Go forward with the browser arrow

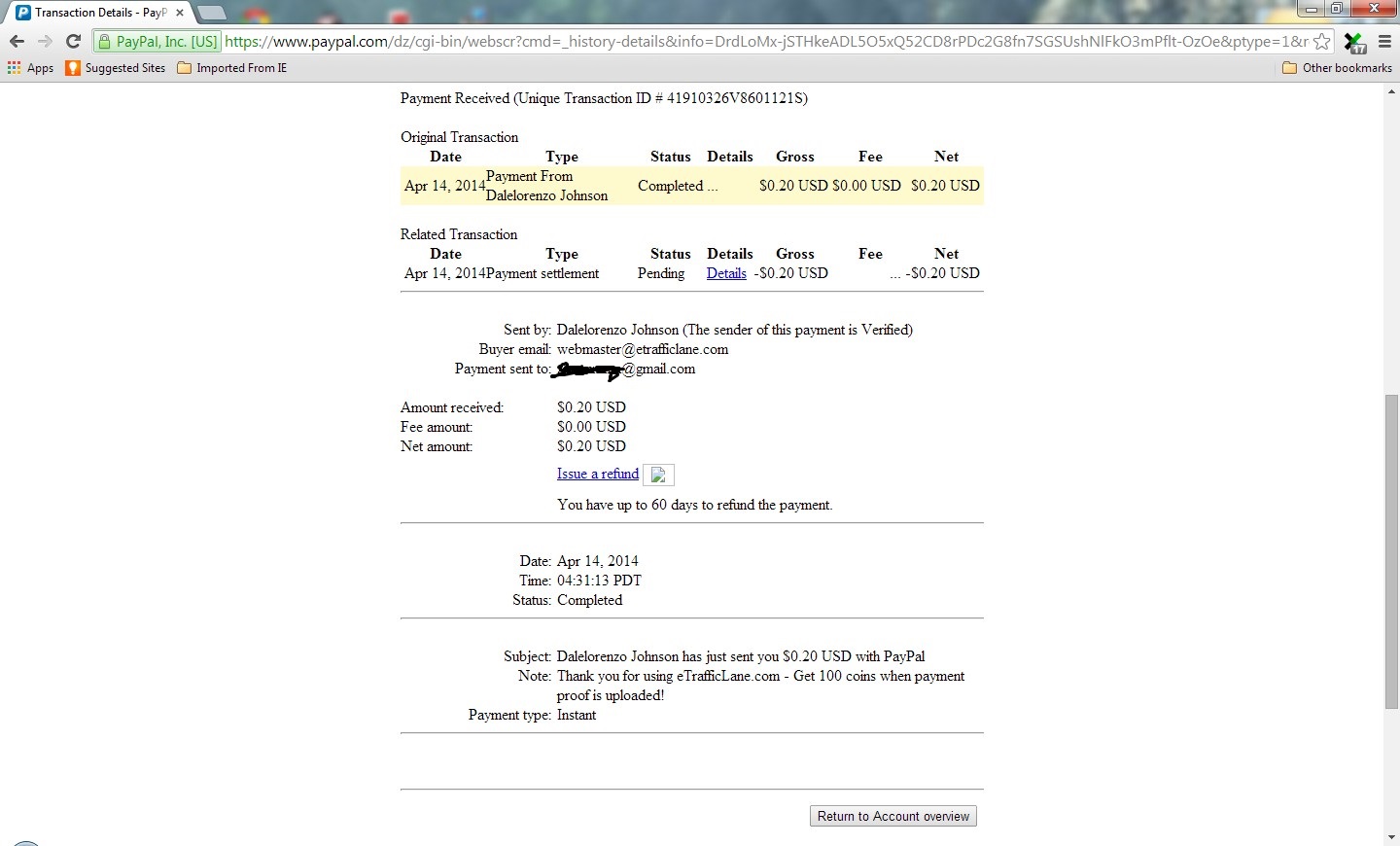point(45,42)
